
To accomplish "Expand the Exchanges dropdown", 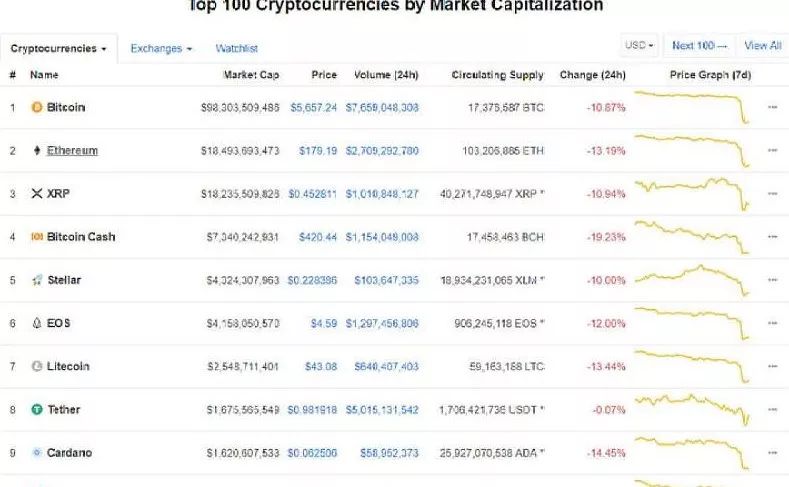I will (x=161, y=49).
